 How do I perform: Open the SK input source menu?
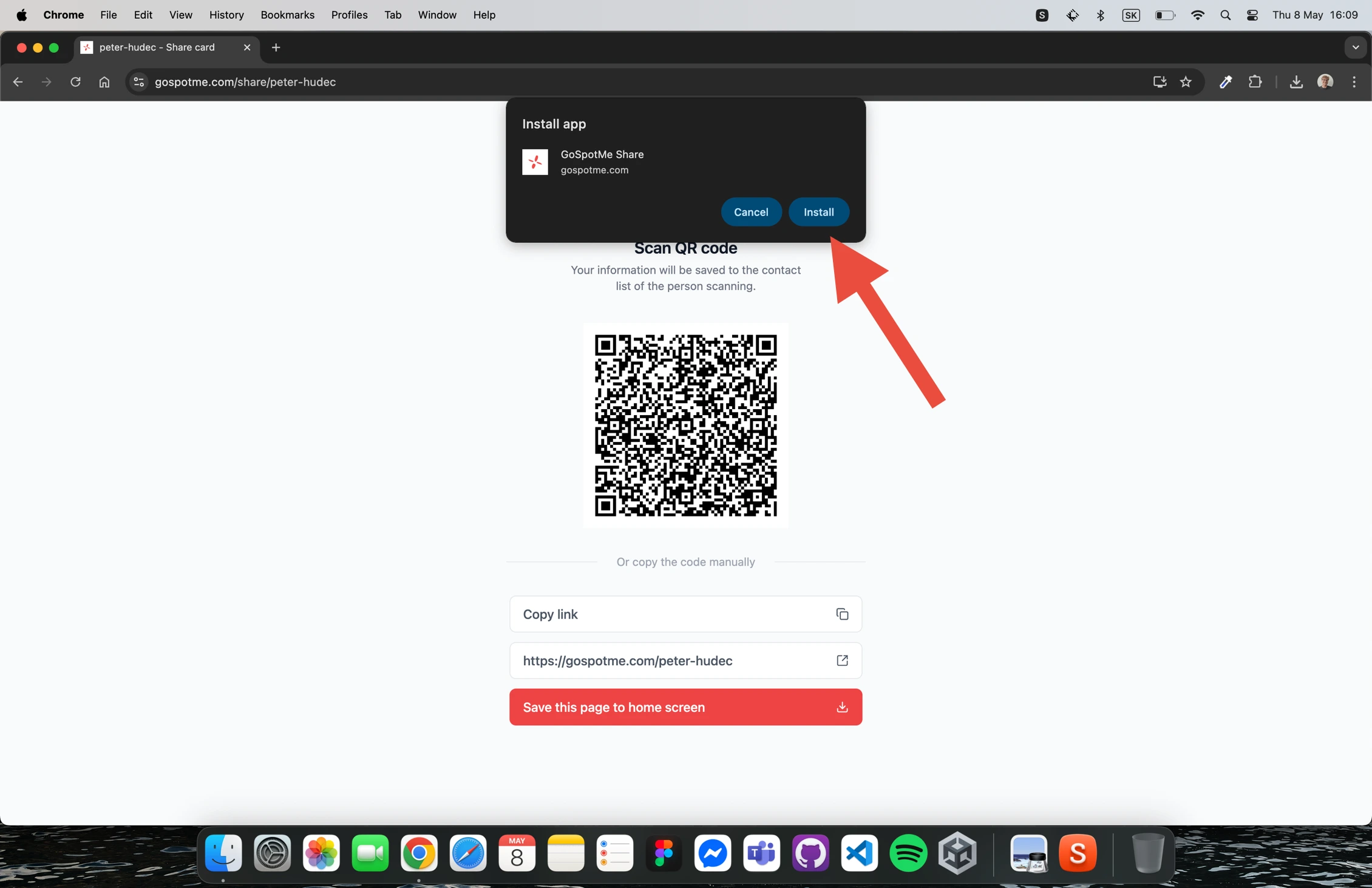[x=1130, y=15]
